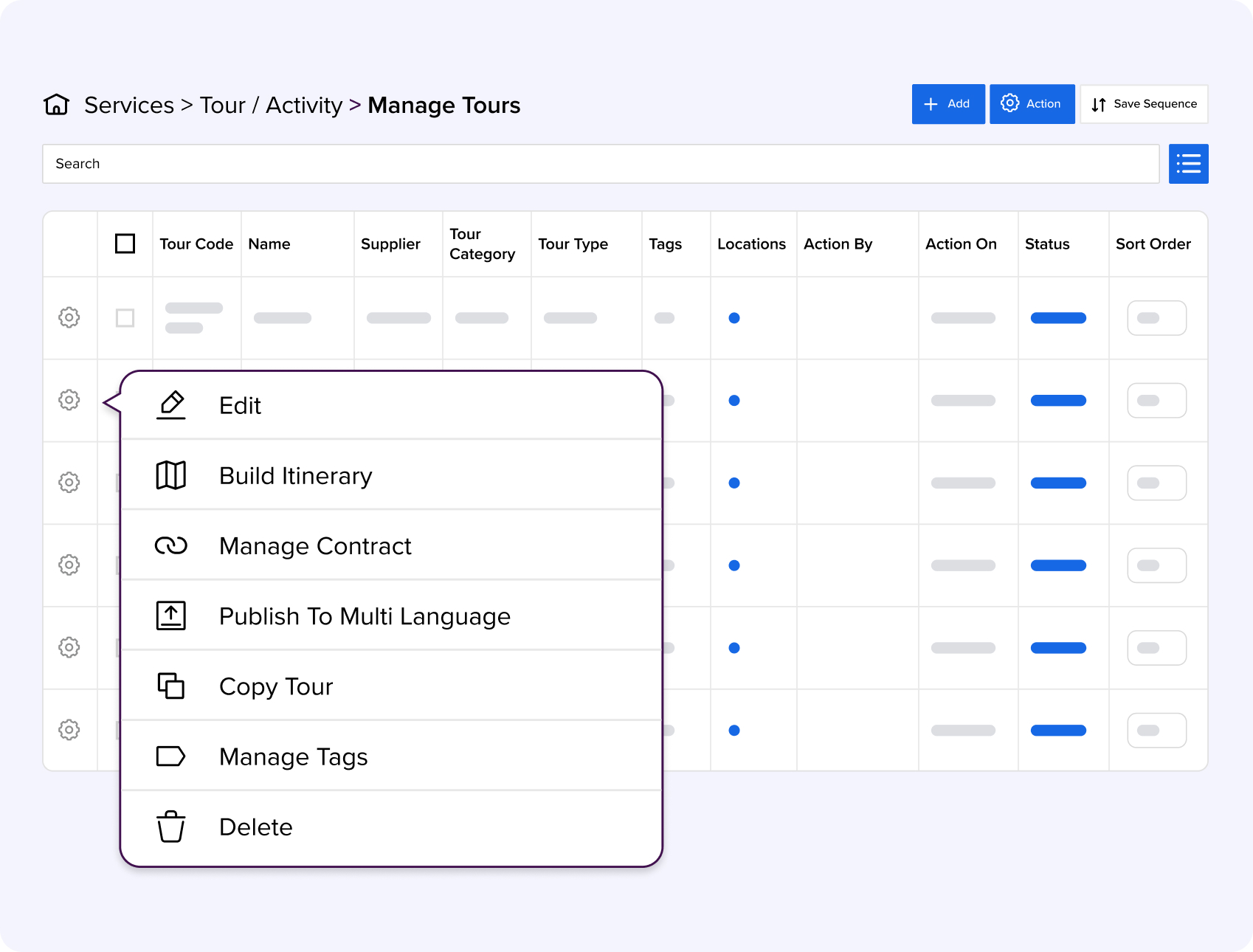This screenshot has width=1253, height=952.
Task: Focus the Search input field
Action: (601, 164)
